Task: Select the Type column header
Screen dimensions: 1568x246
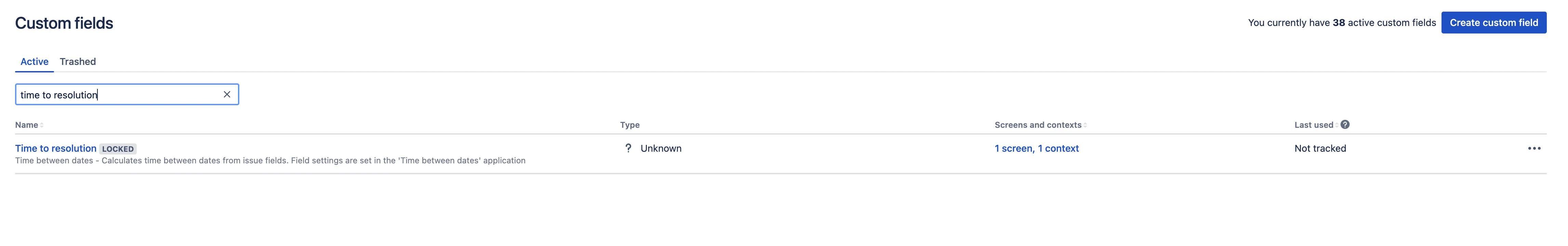Action: 629,125
